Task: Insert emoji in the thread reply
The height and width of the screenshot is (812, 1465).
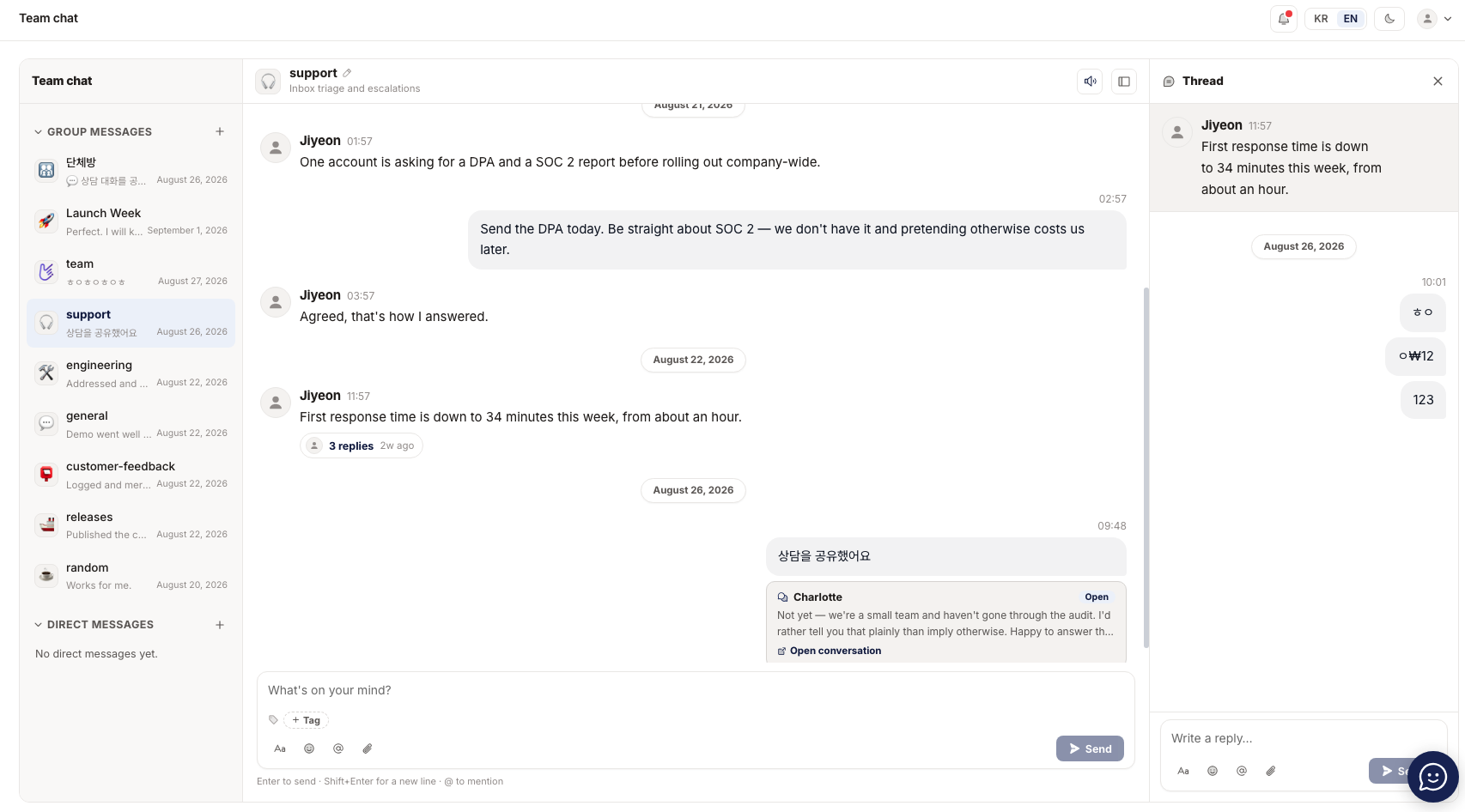Action: [1213, 771]
